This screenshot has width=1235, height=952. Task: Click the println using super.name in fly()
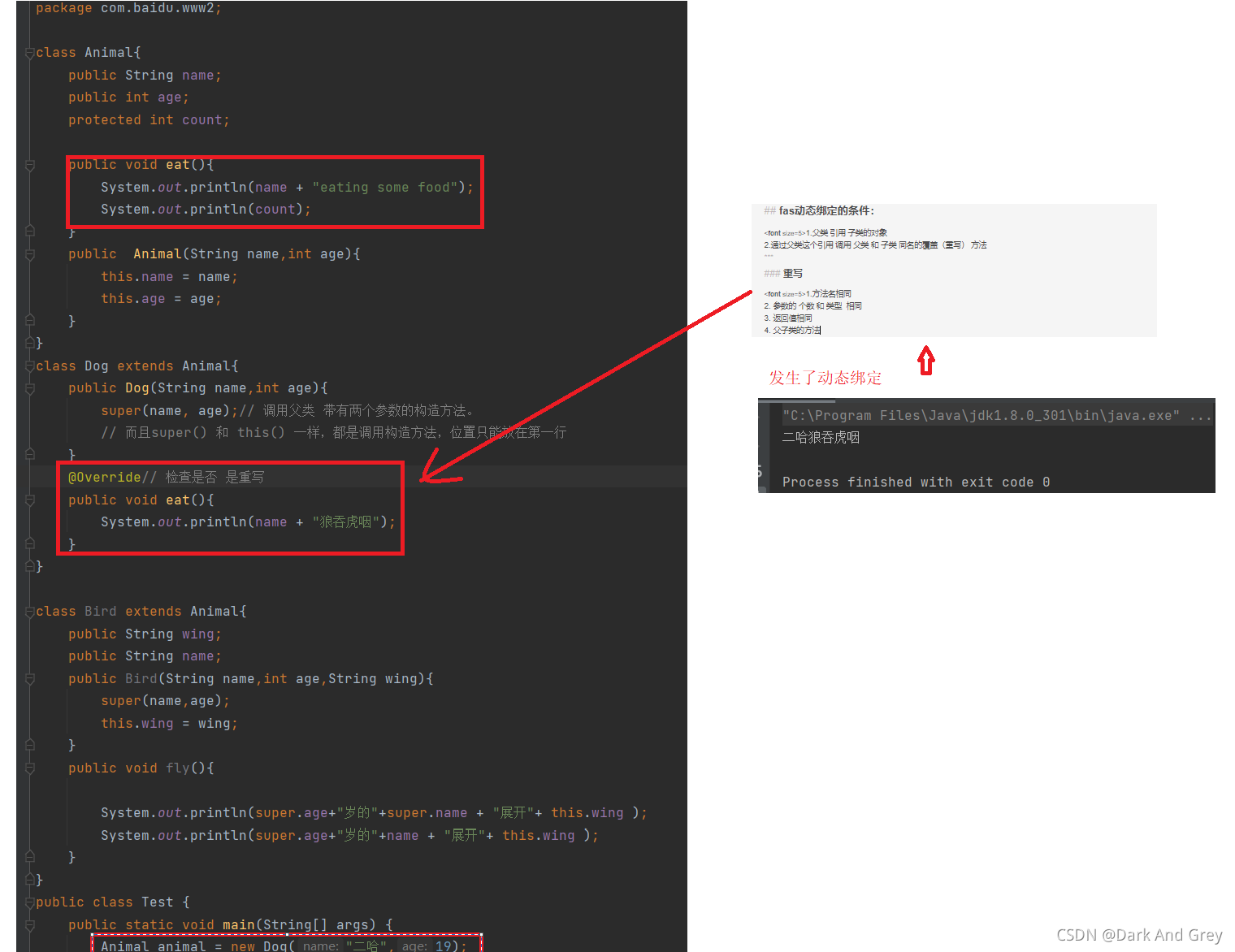coord(374,813)
